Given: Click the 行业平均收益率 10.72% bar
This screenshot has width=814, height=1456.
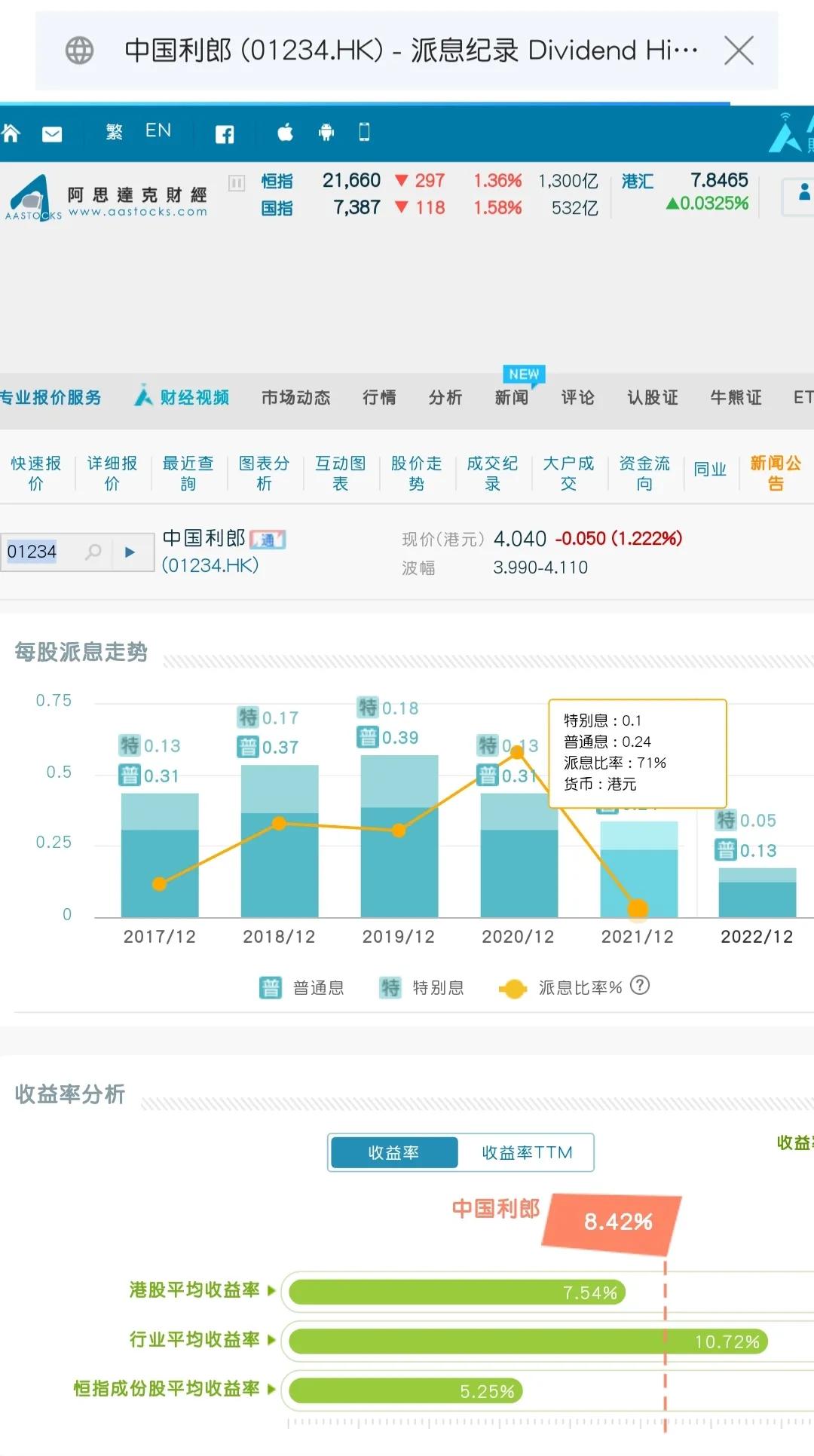Looking at the screenshot, I should click(528, 1341).
